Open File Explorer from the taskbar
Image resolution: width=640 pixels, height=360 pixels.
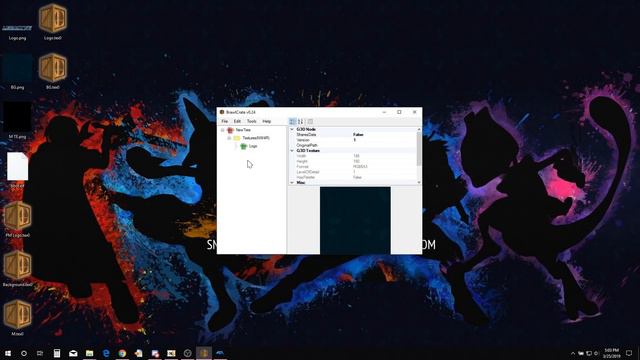point(89,353)
